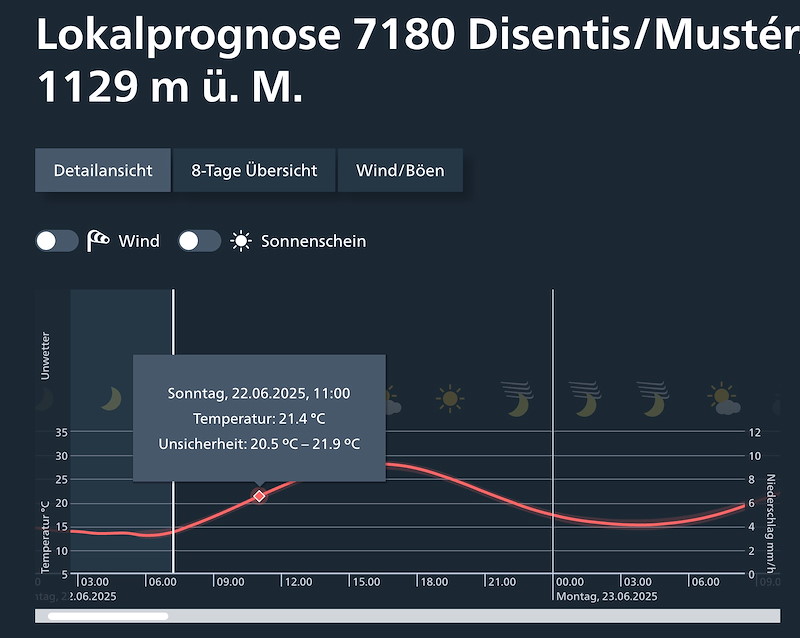Image resolution: width=800 pixels, height=638 pixels.
Task: Enable the Sonnenschein switch
Action: 199,241
